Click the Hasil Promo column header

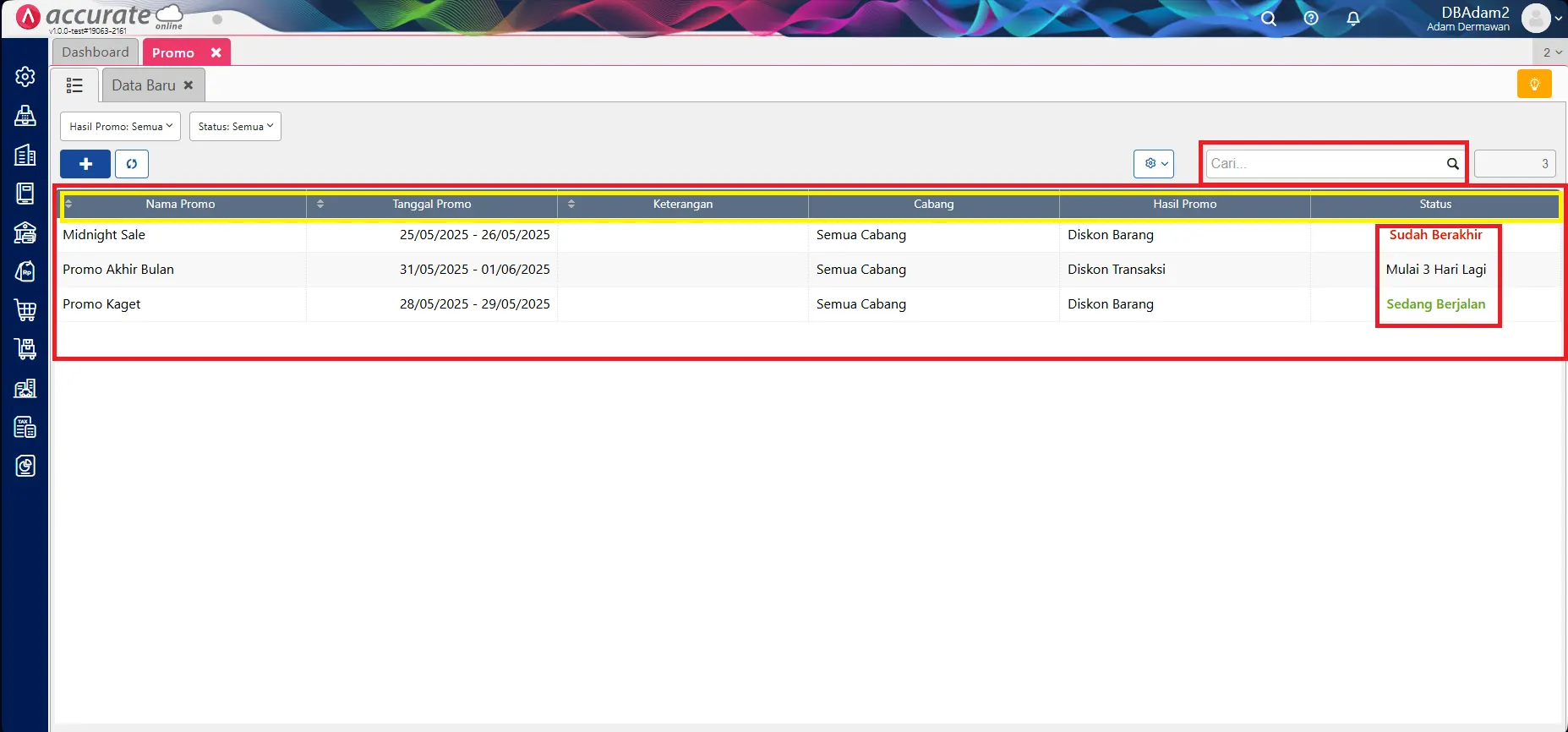(x=1185, y=205)
